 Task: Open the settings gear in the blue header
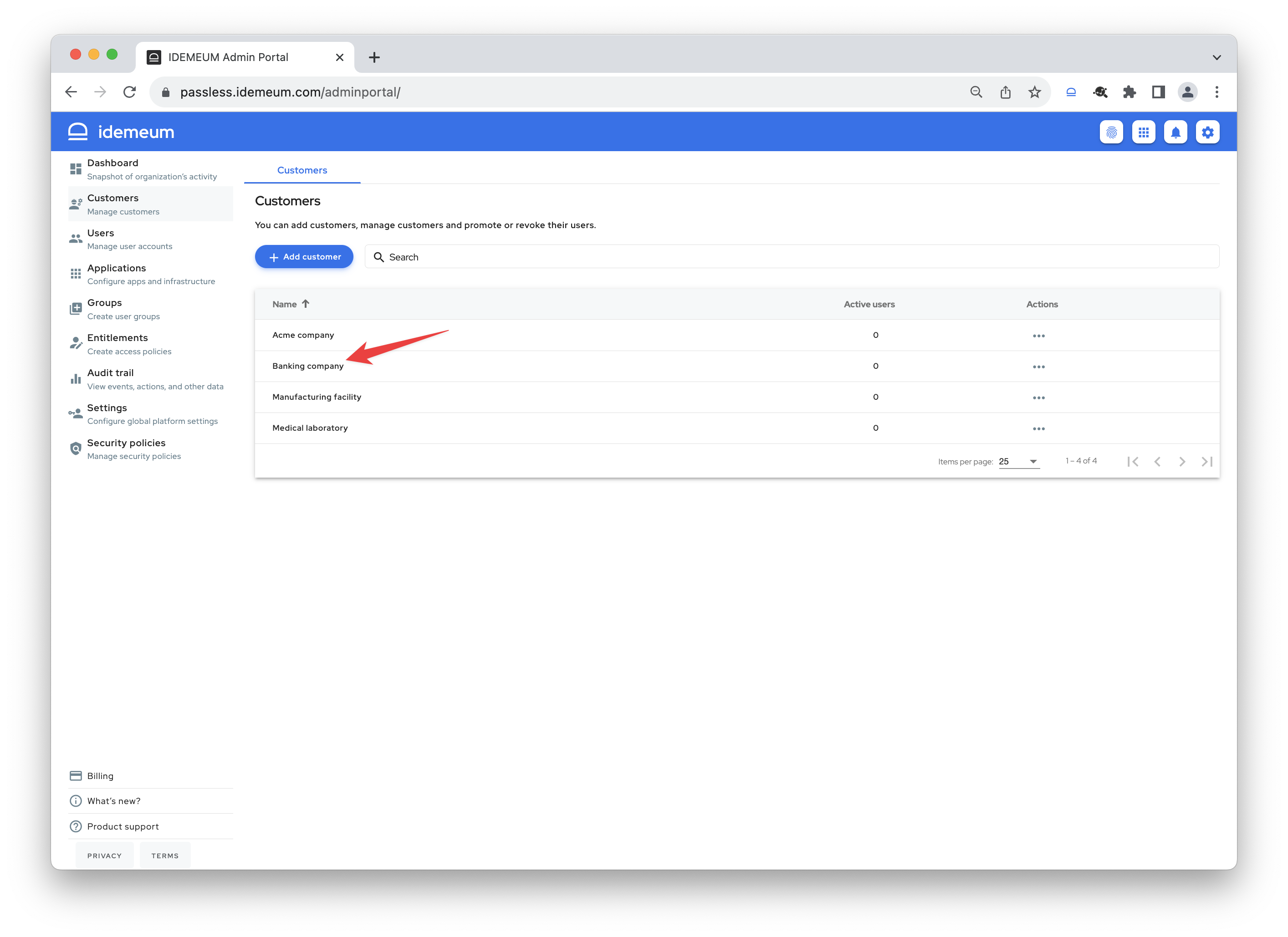point(1207,132)
